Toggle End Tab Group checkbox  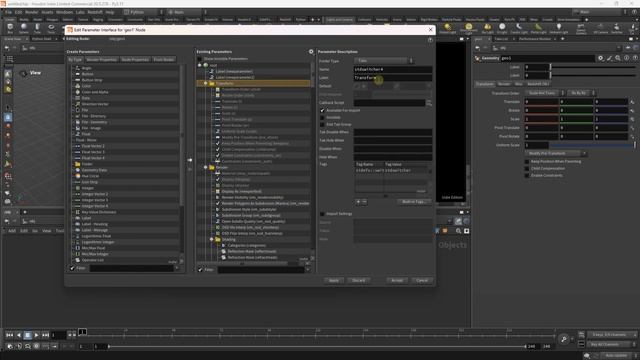pos(322,124)
